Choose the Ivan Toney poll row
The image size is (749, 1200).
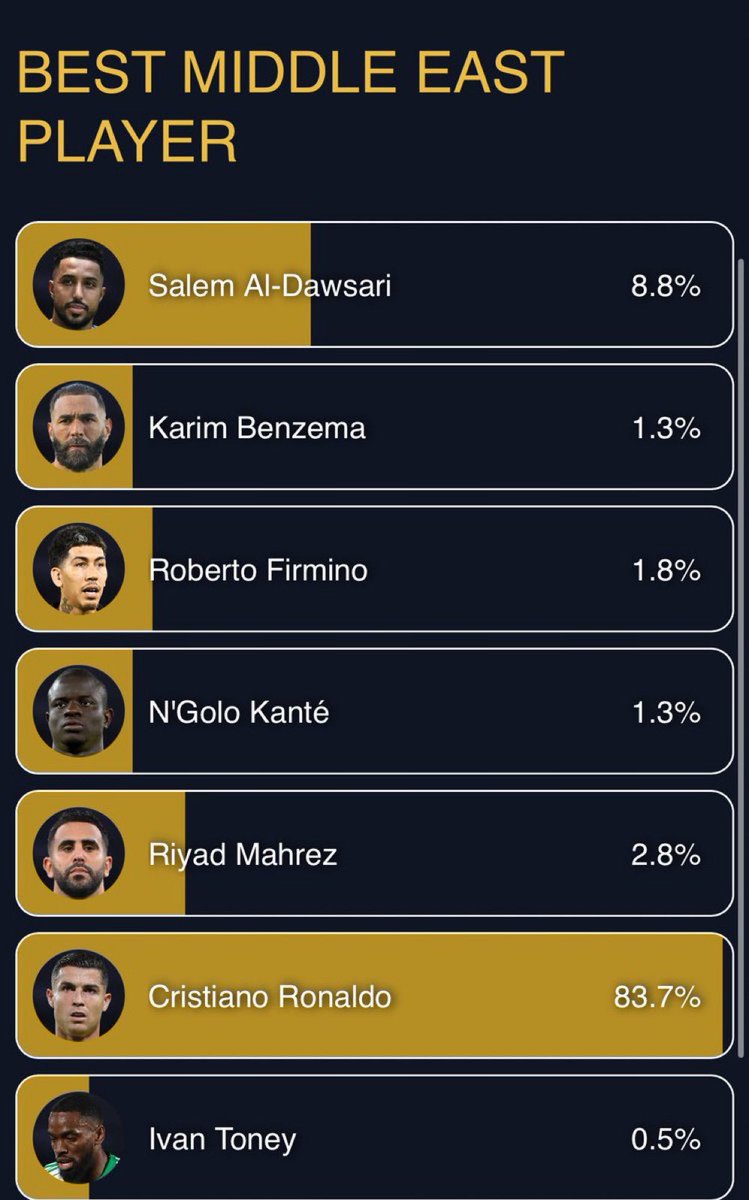[375, 1137]
